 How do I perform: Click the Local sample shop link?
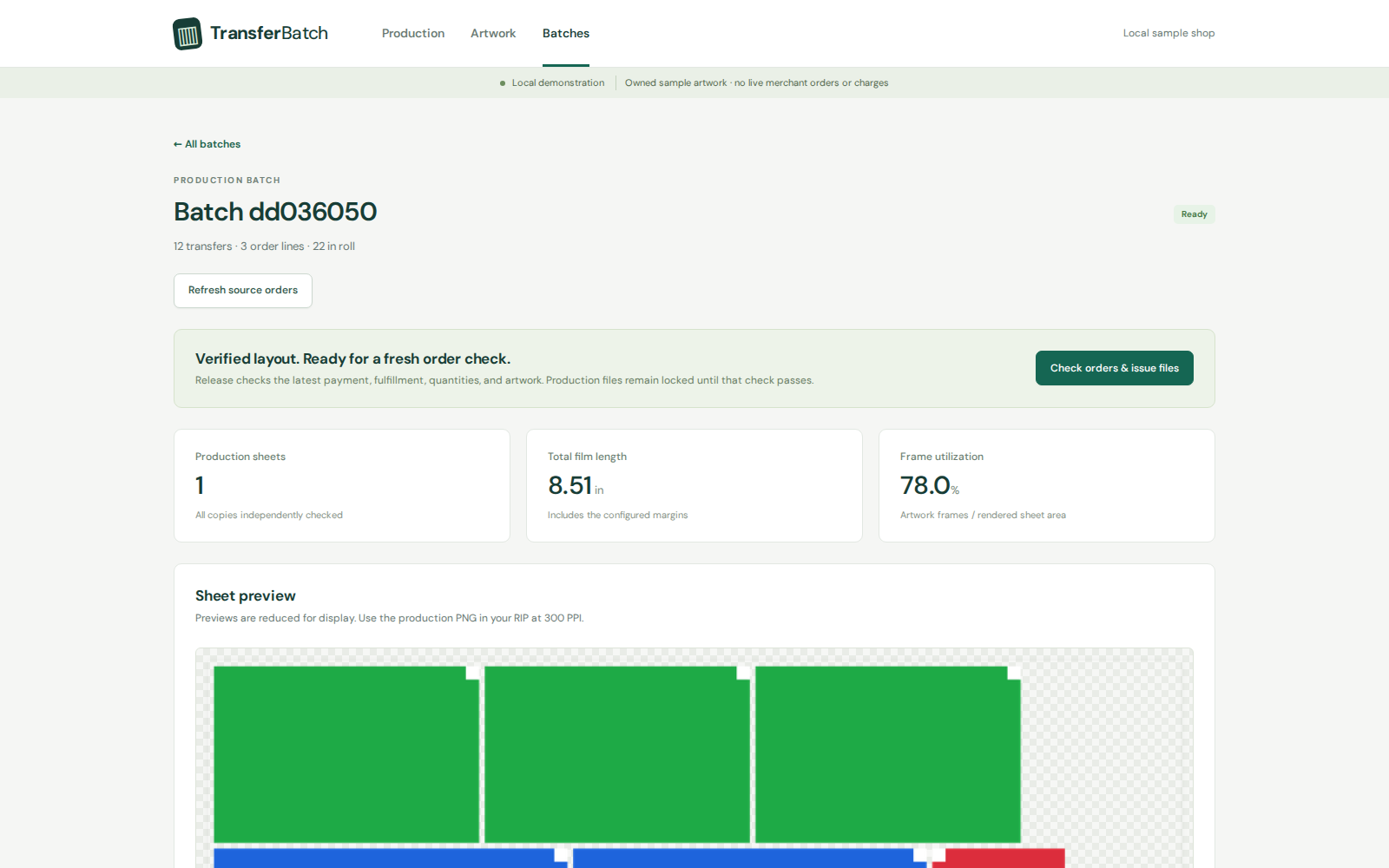pos(1168,33)
